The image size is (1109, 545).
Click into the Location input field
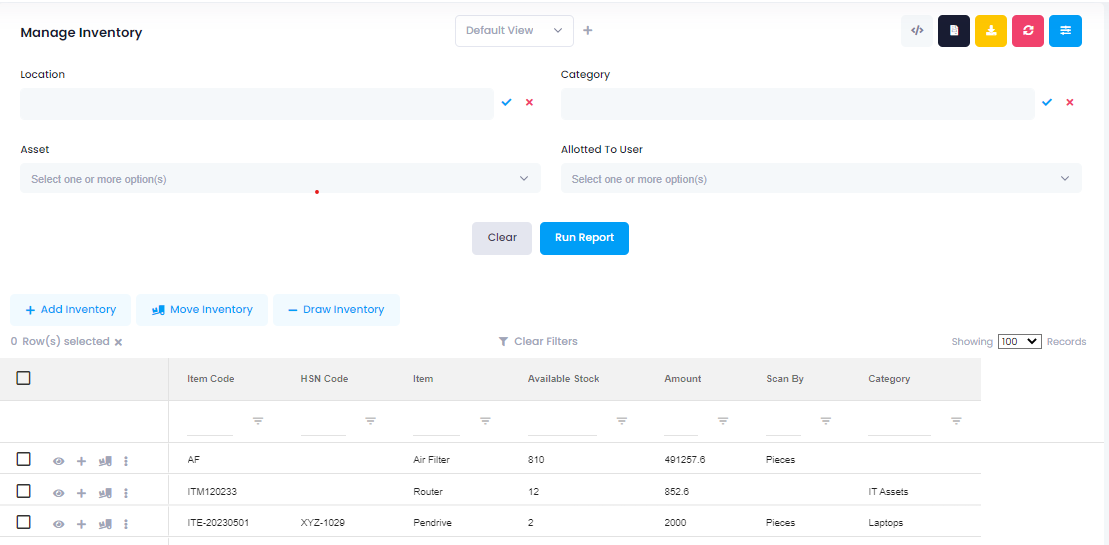257,104
